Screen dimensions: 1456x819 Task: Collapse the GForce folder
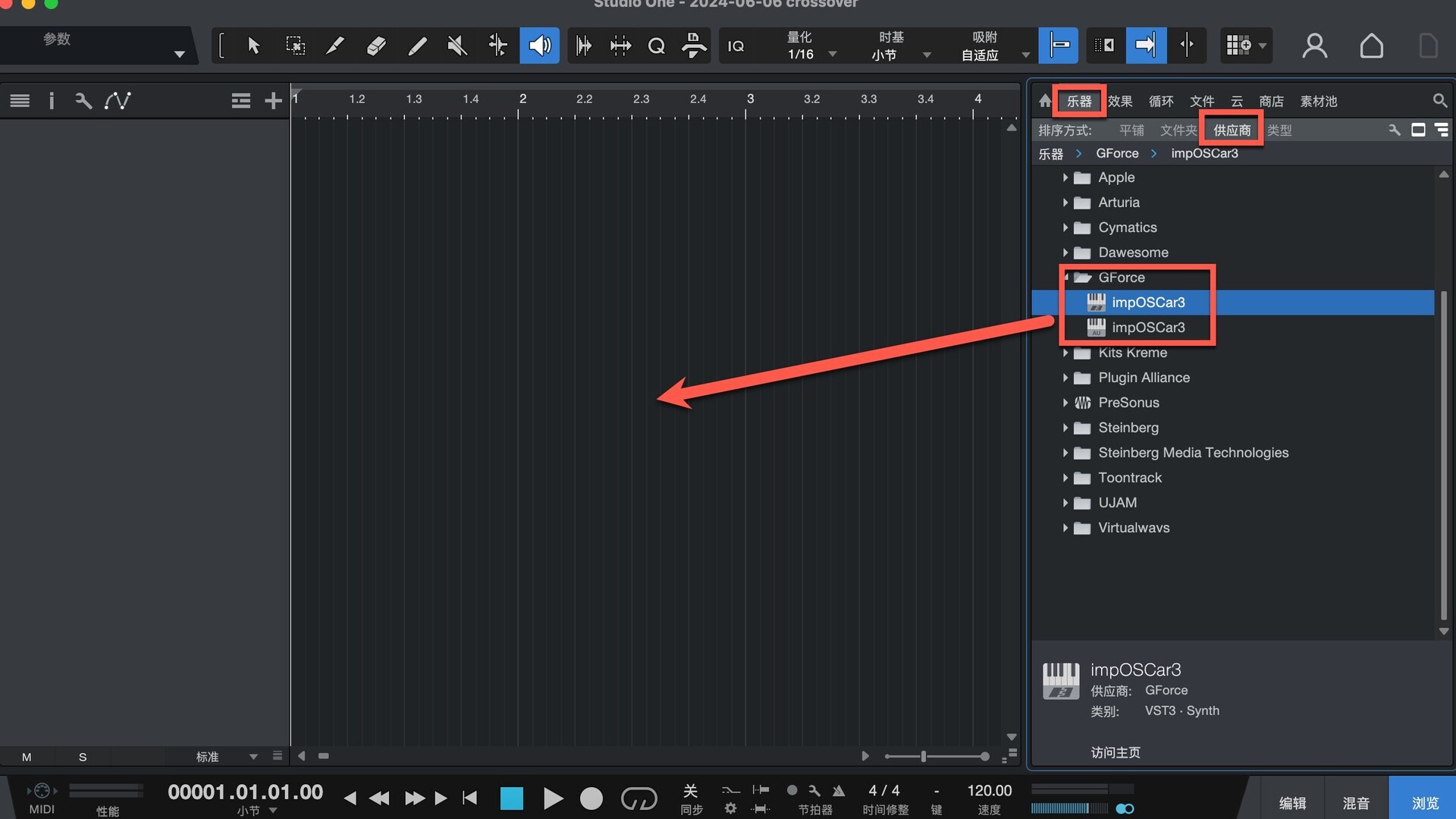coord(1067,278)
